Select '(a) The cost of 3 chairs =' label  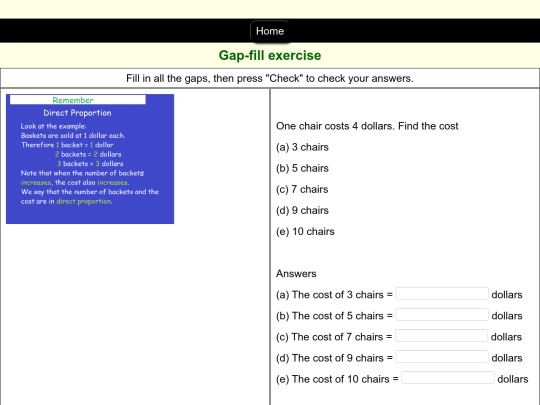(x=334, y=295)
